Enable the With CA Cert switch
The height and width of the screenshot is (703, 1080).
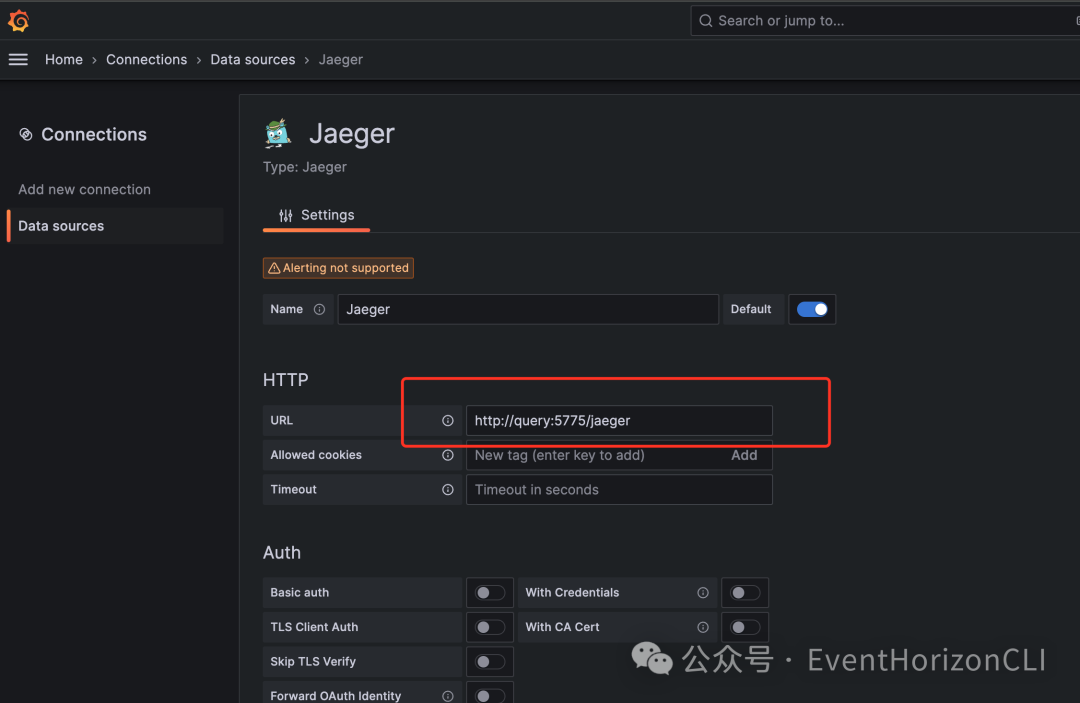[745, 627]
